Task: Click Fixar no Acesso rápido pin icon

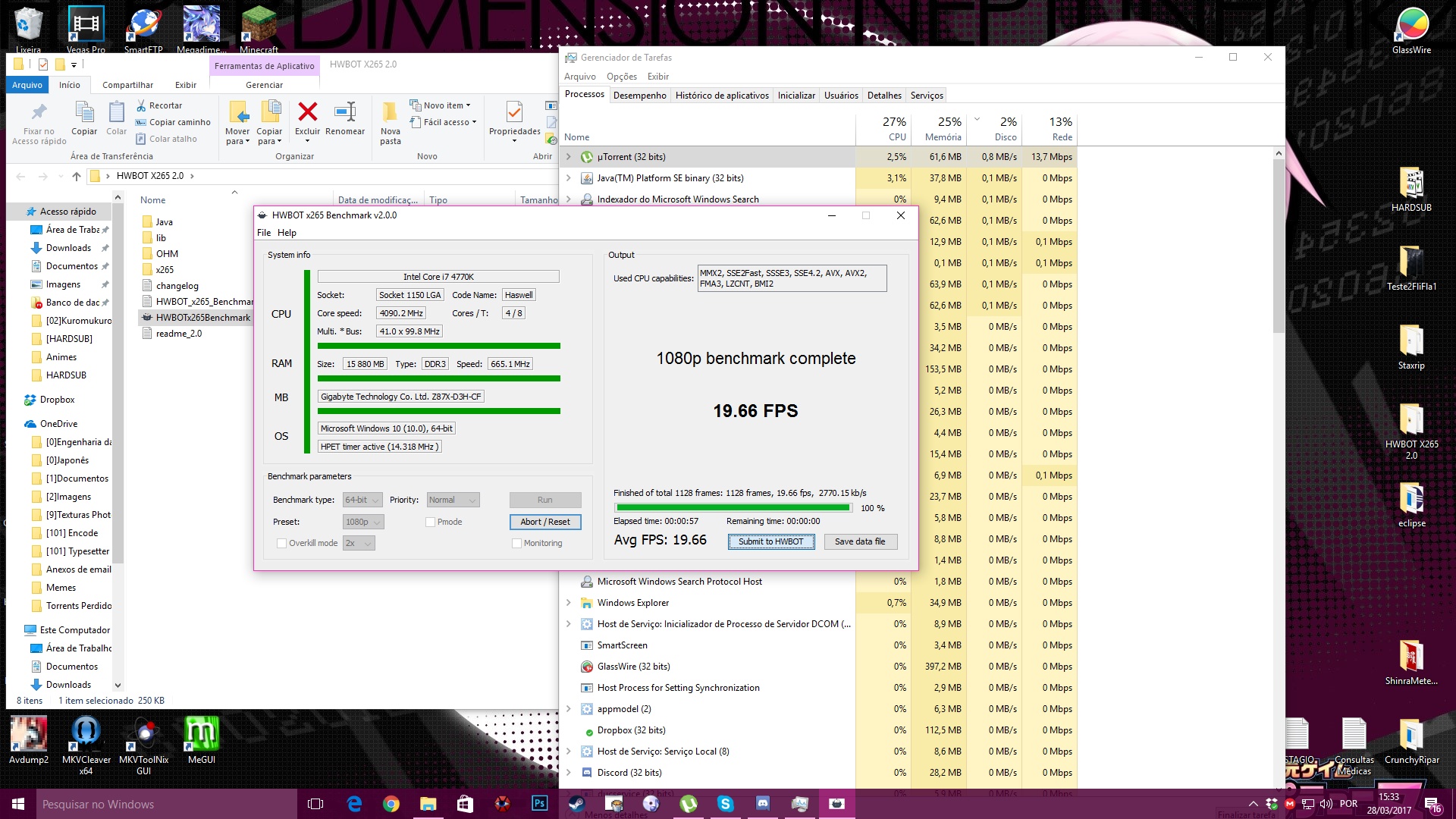Action: pos(39,112)
